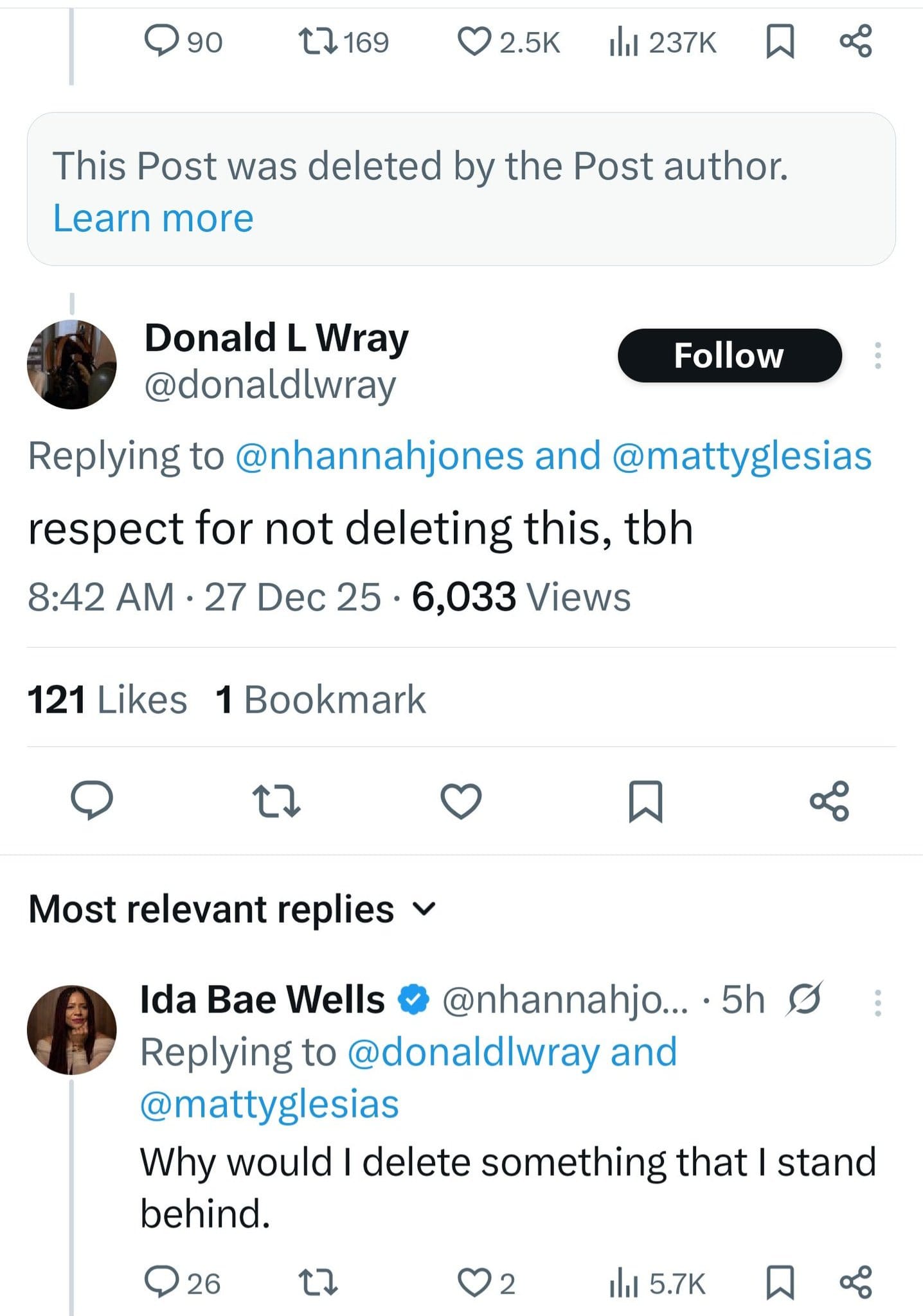Open more options on Ida Bae Wells' reply
Screen dimensions: 923x1316
click(877, 1002)
